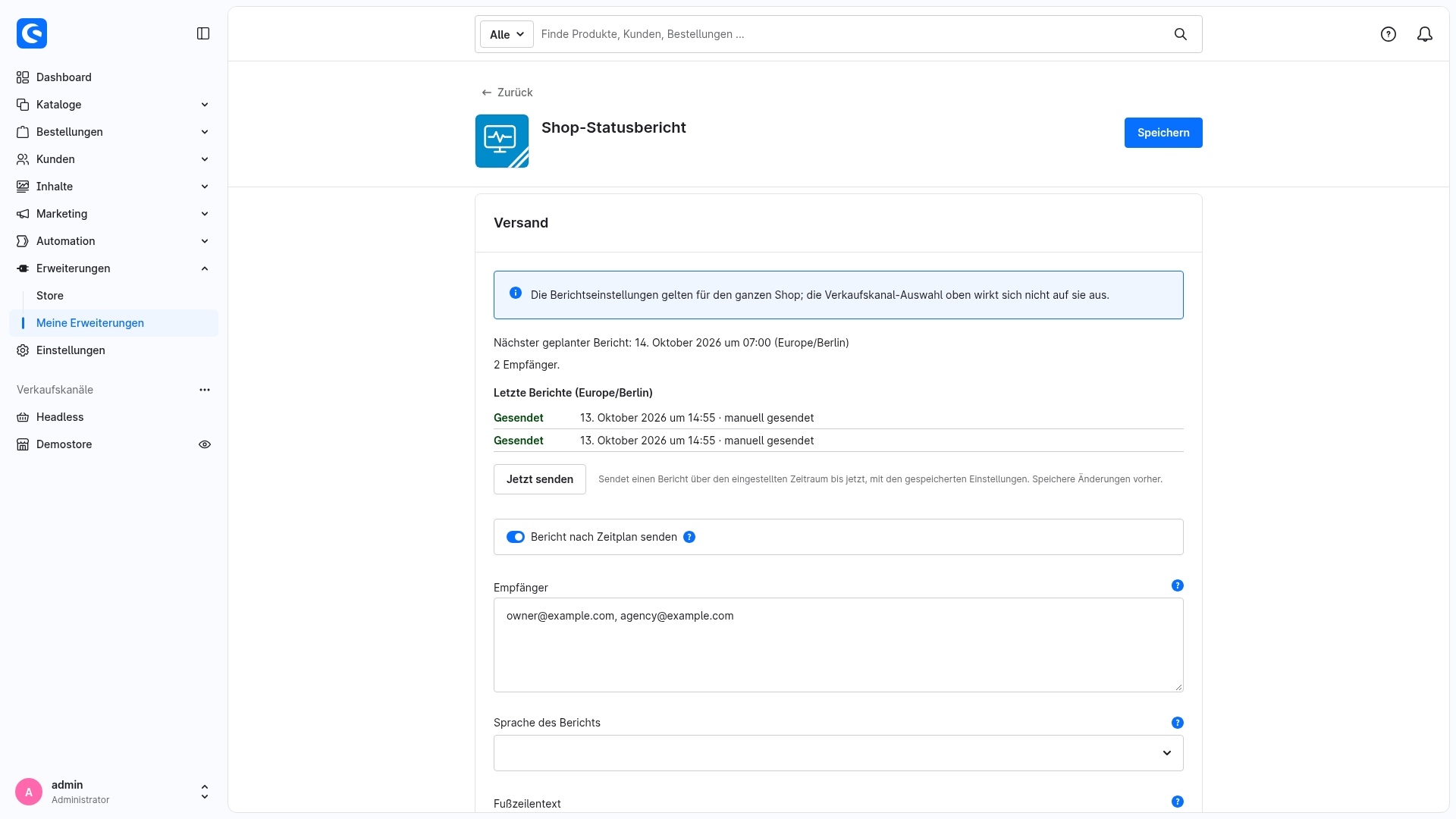This screenshot has height=819, width=1456.
Task: Expand the Inhalte menu
Action: point(112,187)
